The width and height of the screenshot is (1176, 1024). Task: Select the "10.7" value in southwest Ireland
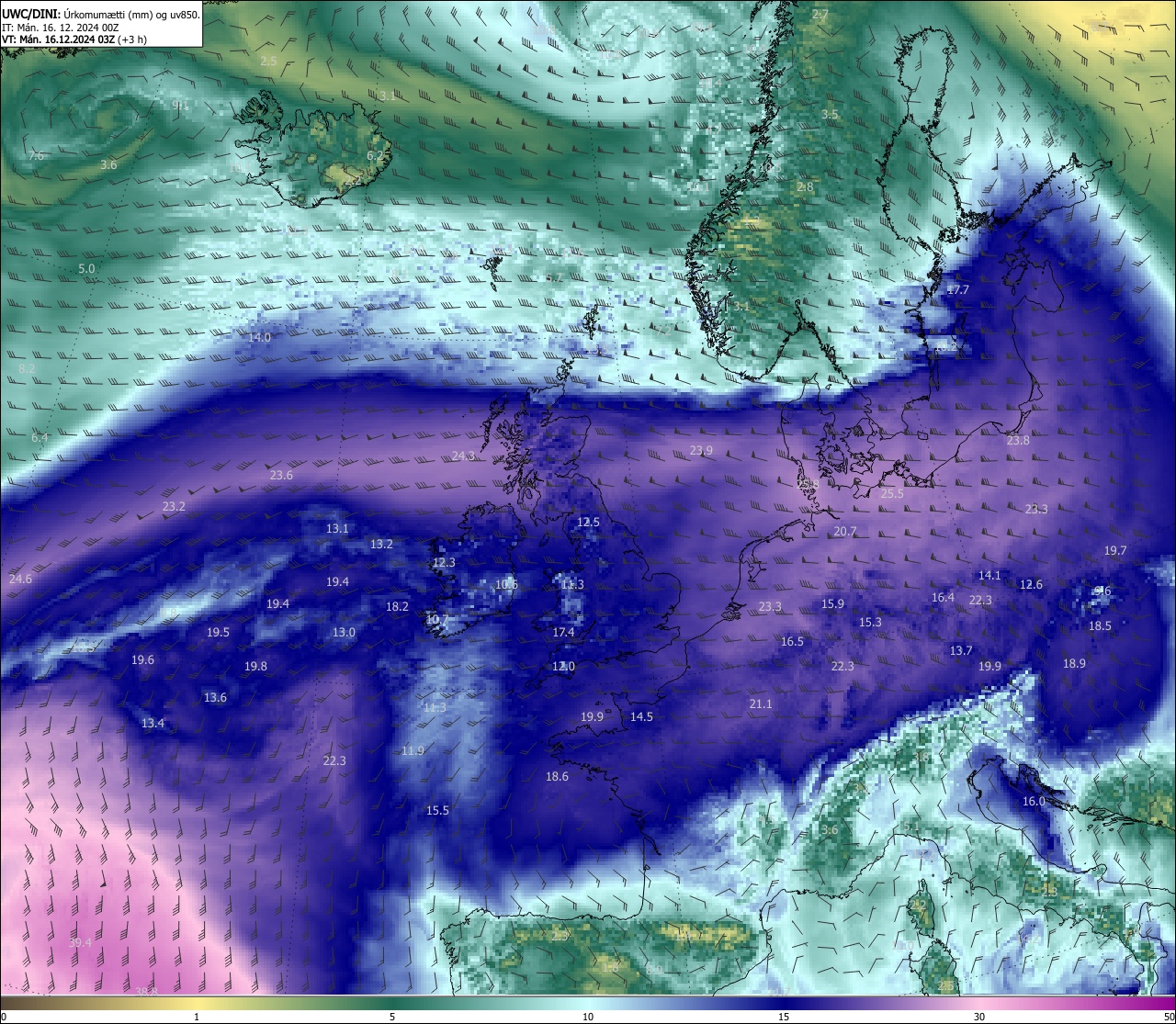coord(437,620)
